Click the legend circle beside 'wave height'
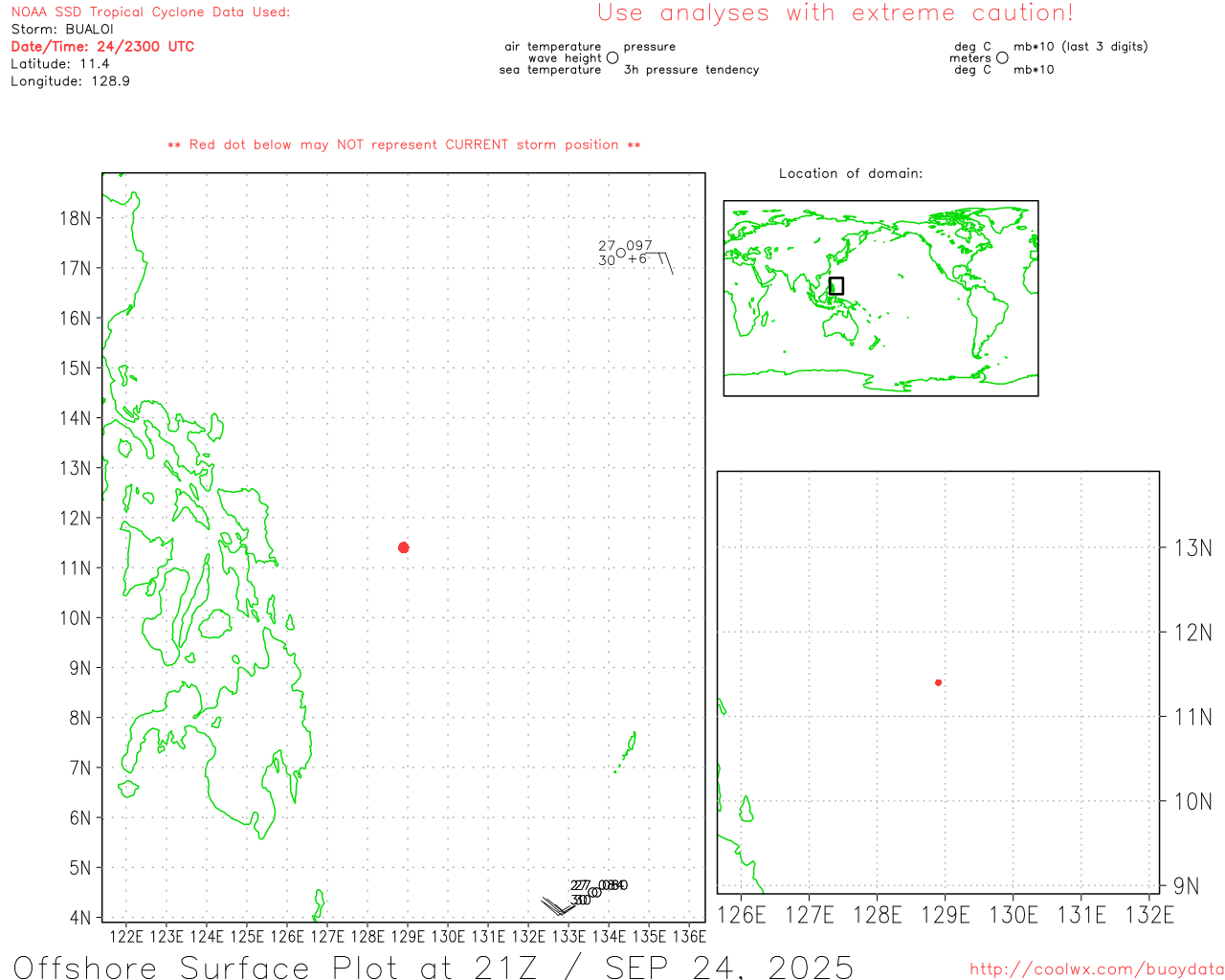1225x980 pixels. tap(612, 58)
